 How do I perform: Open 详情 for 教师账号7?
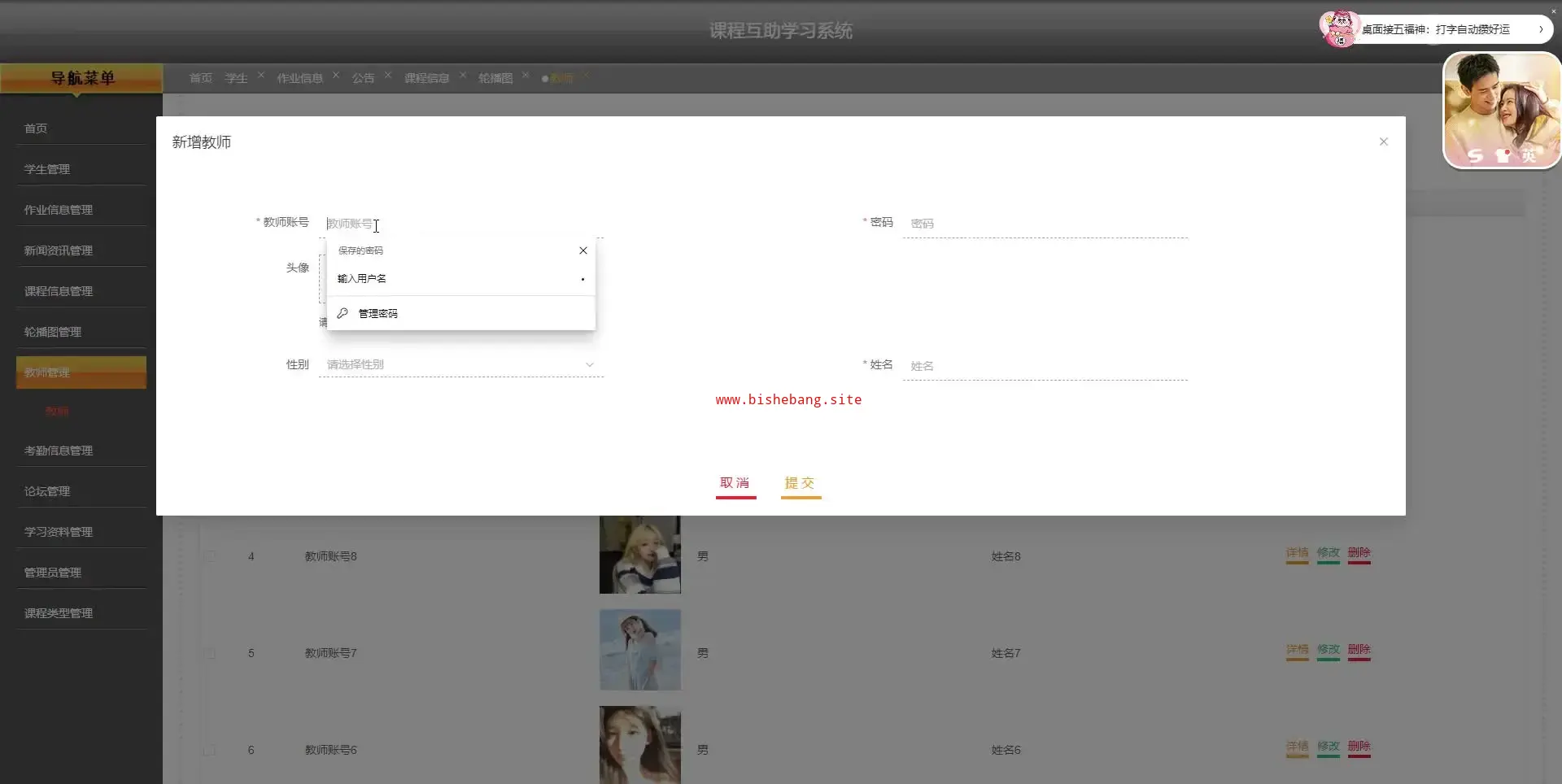point(1298,650)
